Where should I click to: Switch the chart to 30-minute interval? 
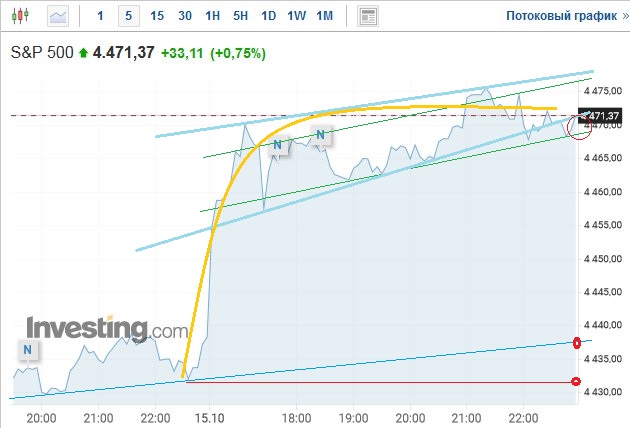185,16
